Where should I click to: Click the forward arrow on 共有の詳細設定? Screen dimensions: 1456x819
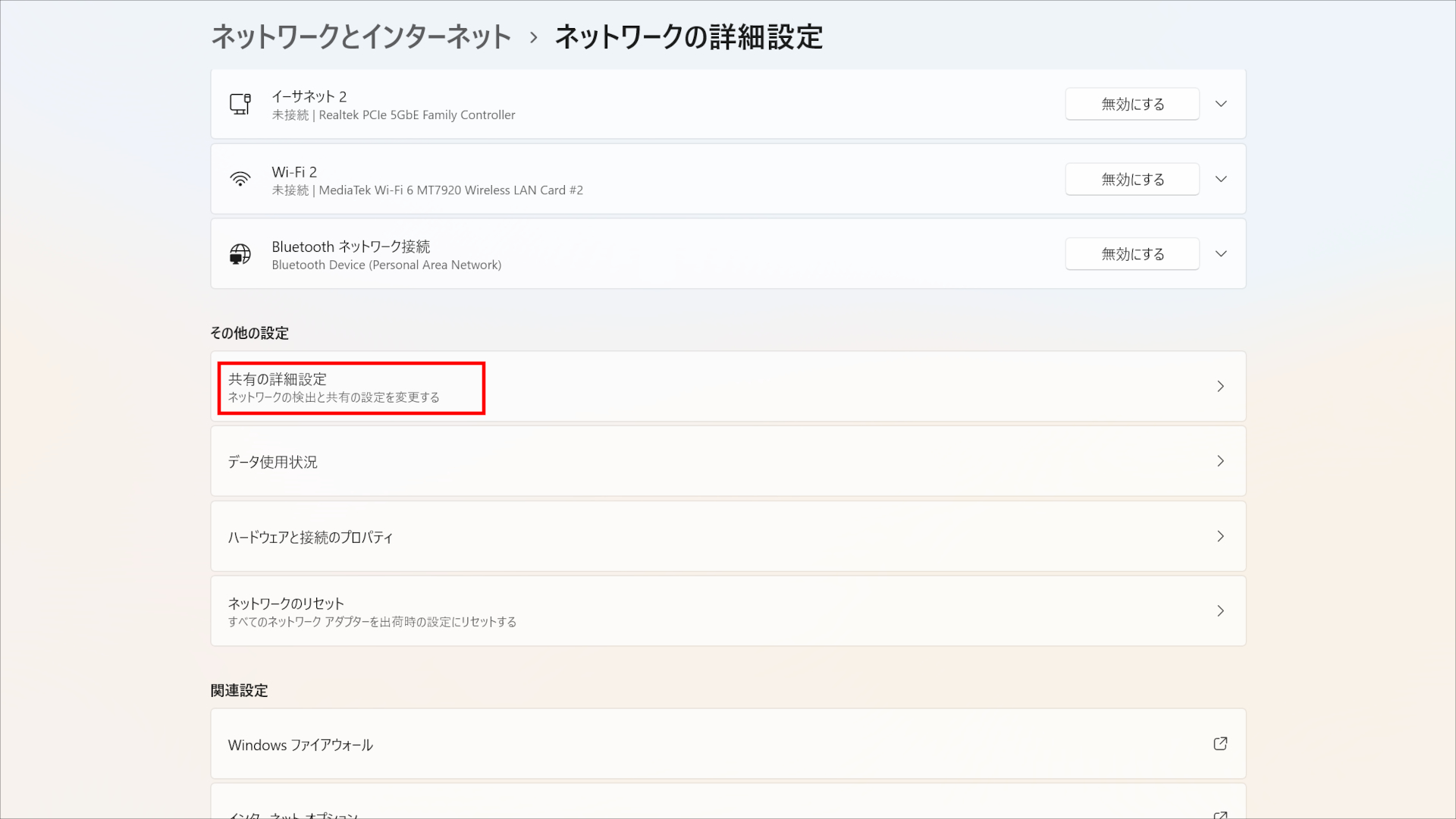point(1220,386)
